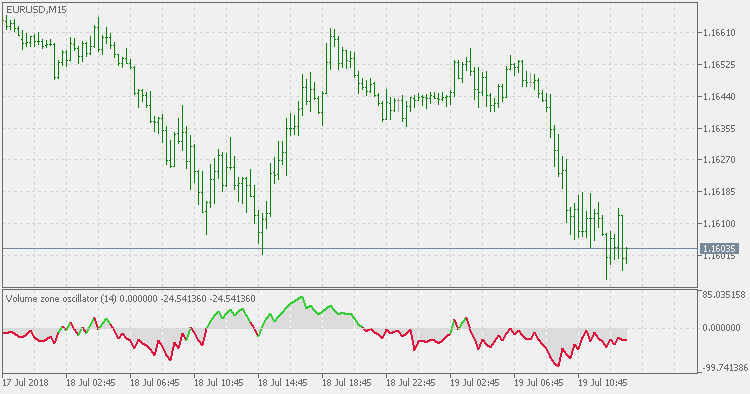Click the horizontal current price line

tap(350, 248)
